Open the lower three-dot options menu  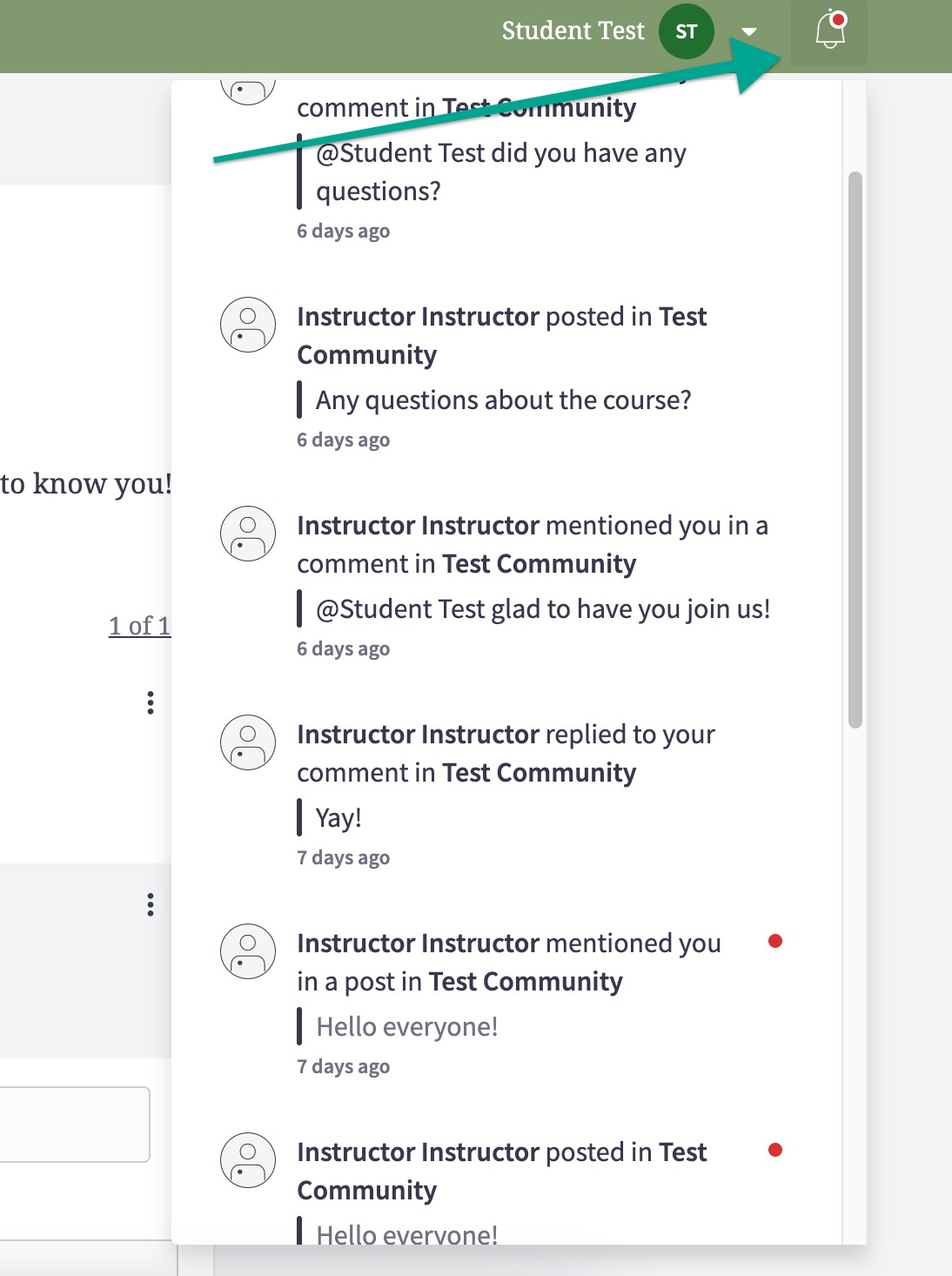[x=151, y=903]
